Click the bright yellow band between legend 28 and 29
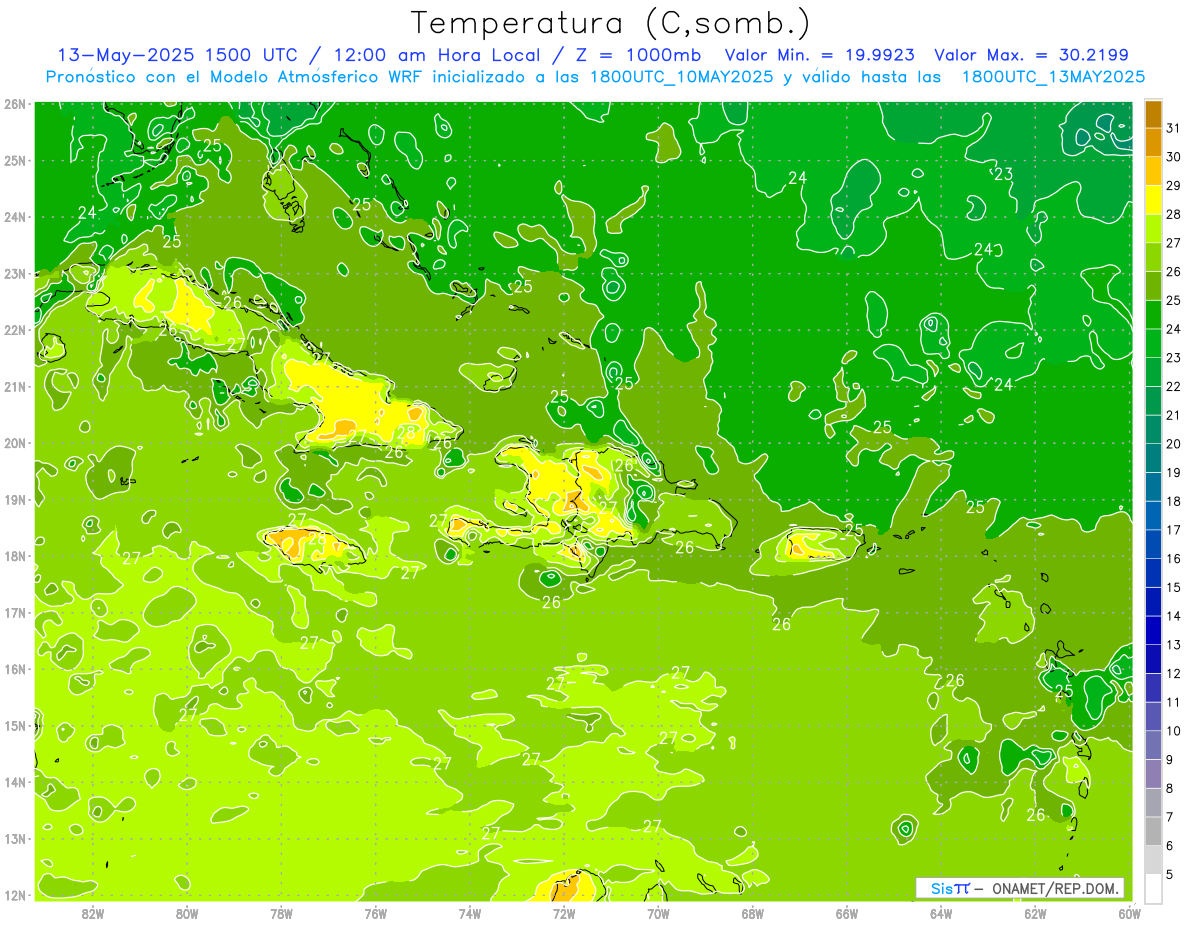 tap(1153, 200)
